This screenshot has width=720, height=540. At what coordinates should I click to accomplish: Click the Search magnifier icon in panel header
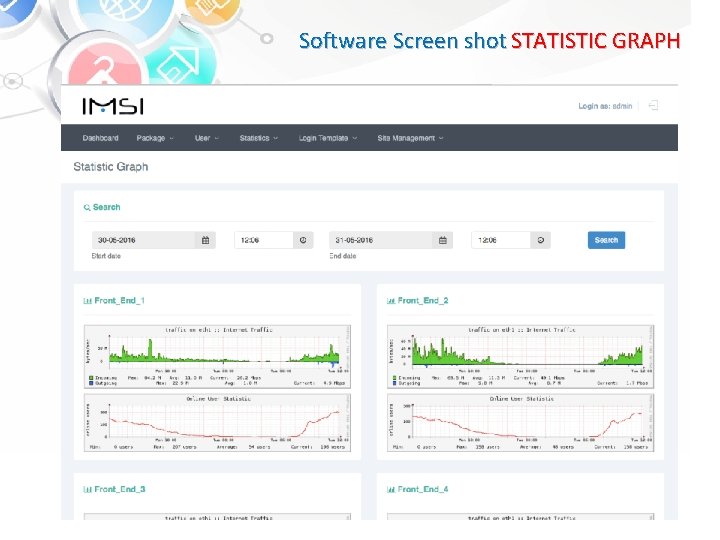pyautogui.click(x=87, y=208)
